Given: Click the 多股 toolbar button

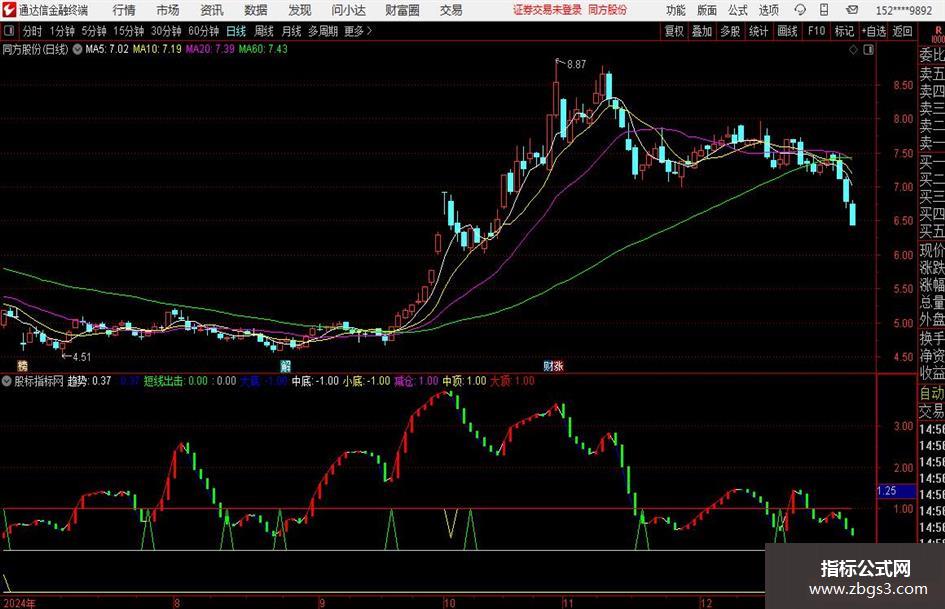Looking at the screenshot, I should click(x=730, y=31).
